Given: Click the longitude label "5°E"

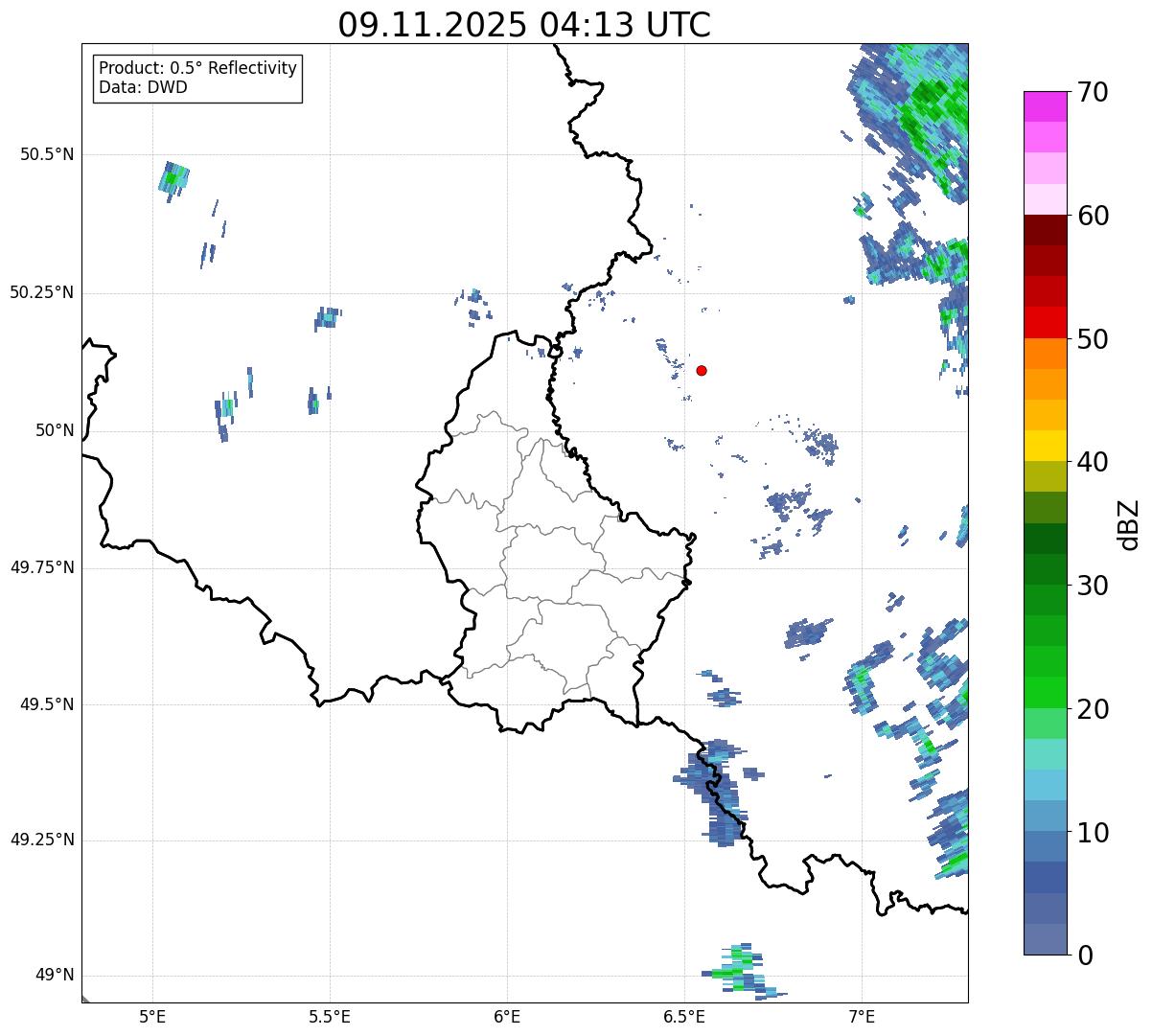Looking at the screenshot, I should point(152,1016).
